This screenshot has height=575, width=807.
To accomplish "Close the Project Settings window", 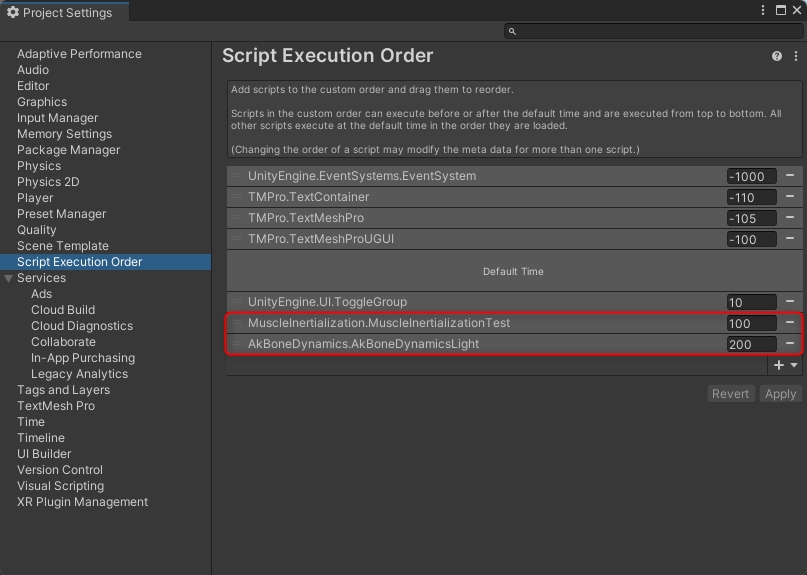I will tap(797, 10).
